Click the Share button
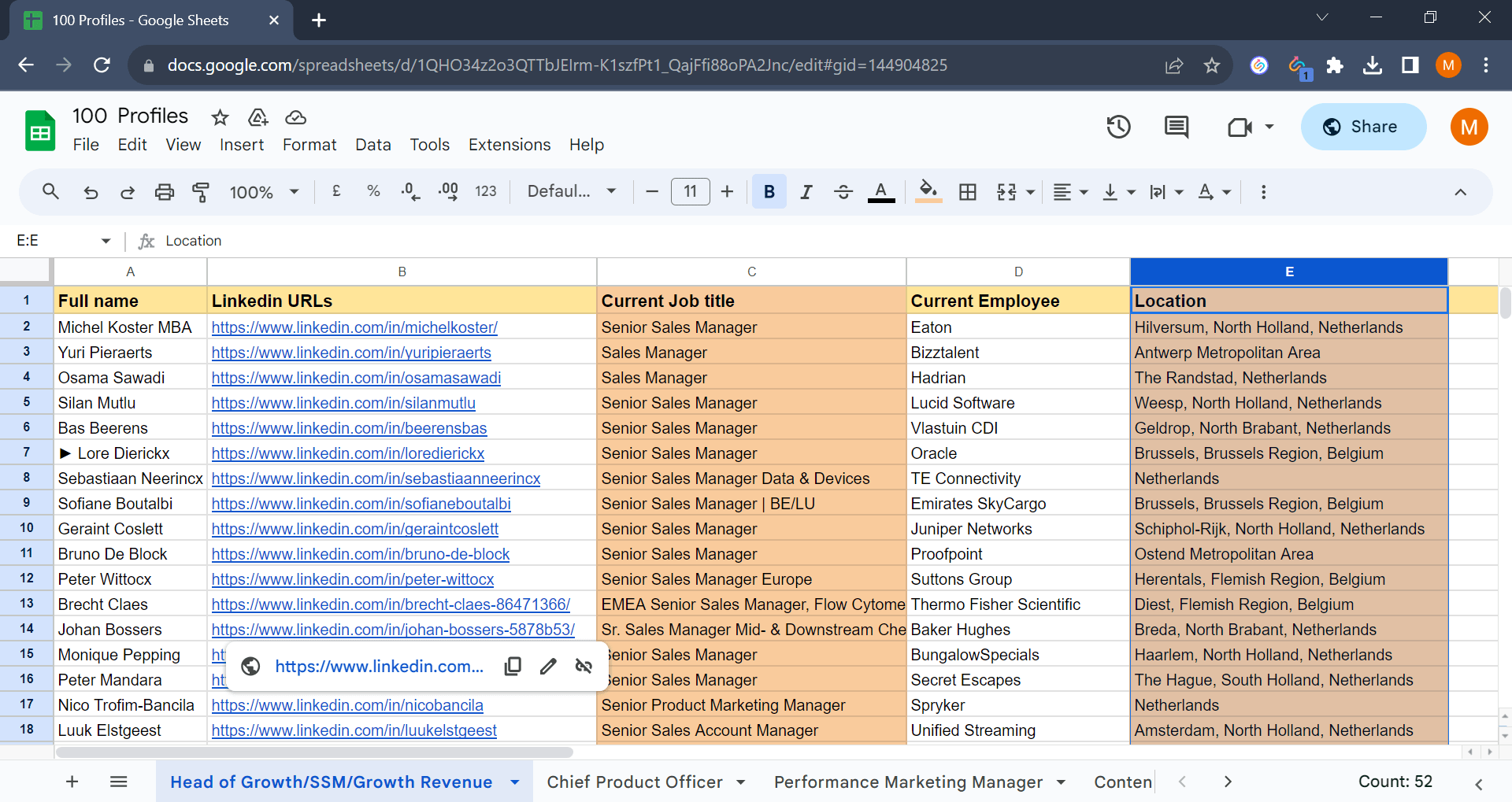1512x802 pixels. (1363, 127)
